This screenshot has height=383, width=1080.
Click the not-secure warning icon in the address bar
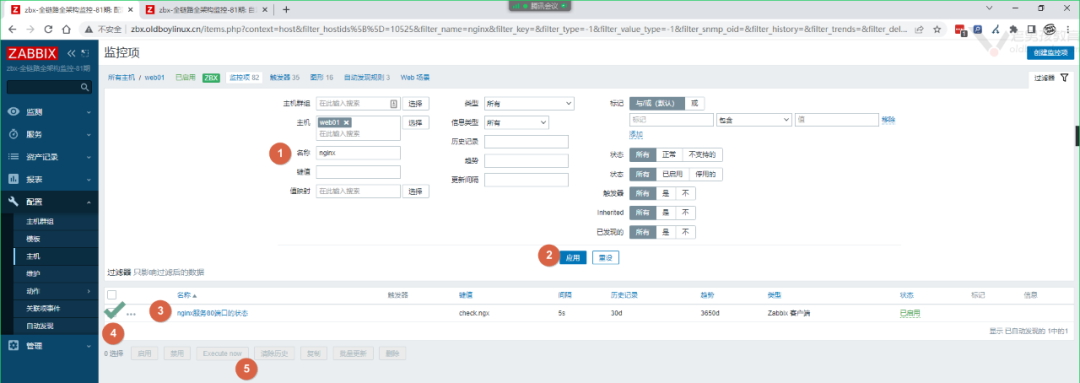(88, 30)
